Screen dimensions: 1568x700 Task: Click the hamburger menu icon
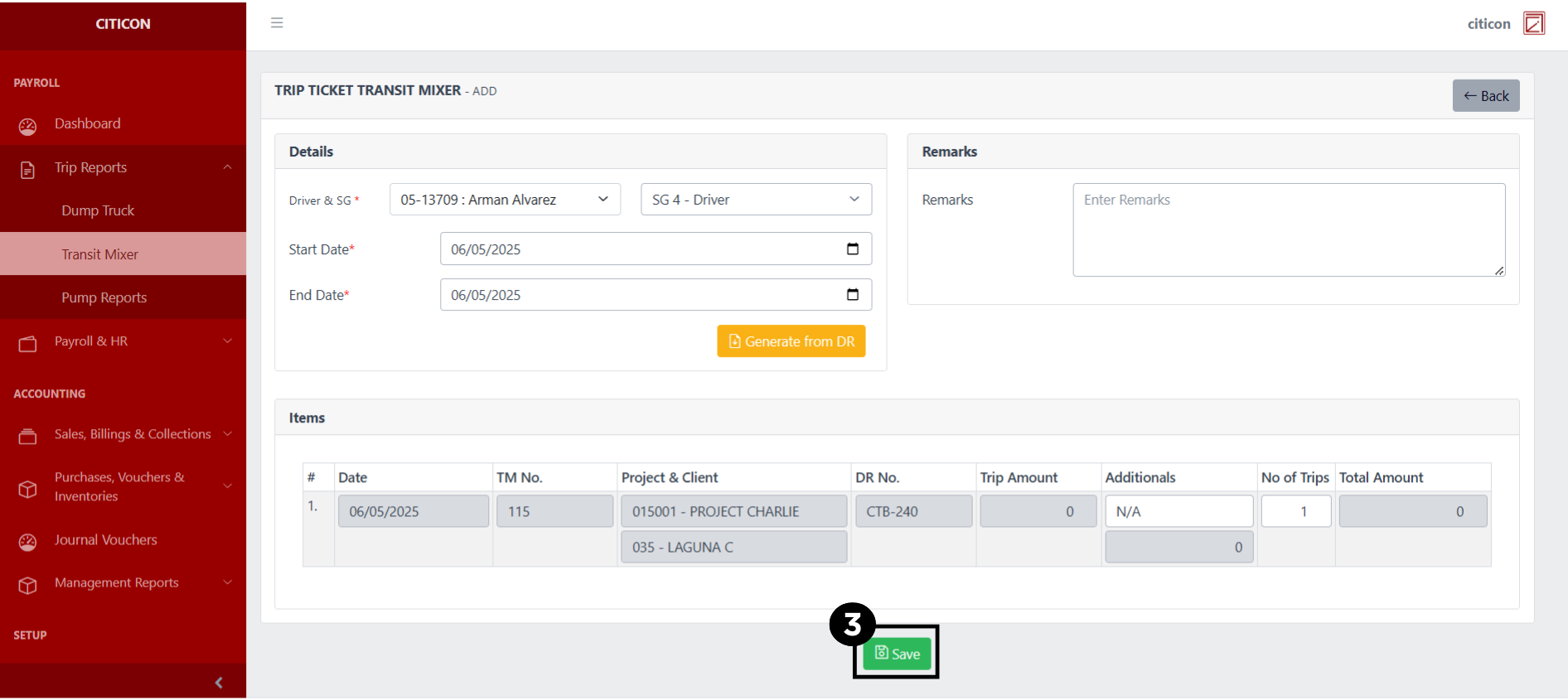[x=277, y=23]
